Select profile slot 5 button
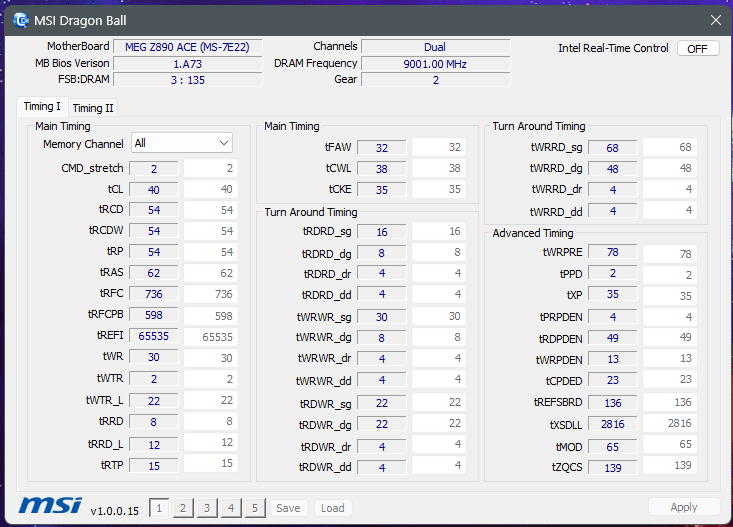 pos(255,508)
